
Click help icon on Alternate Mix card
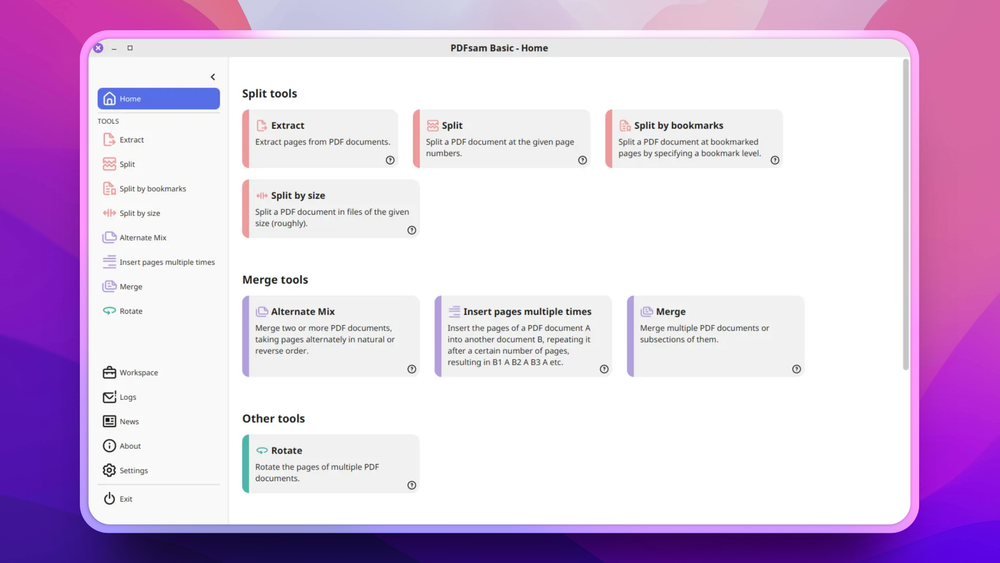coord(412,369)
